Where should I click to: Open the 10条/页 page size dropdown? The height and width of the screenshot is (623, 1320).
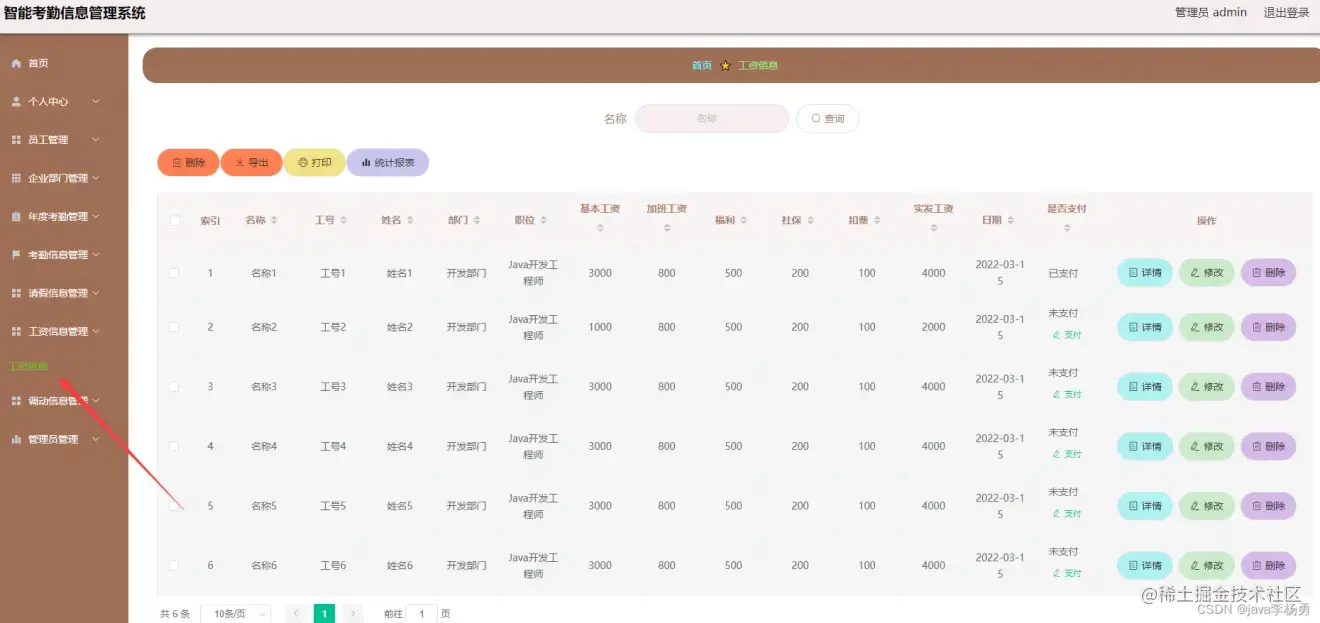[x=236, y=614]
